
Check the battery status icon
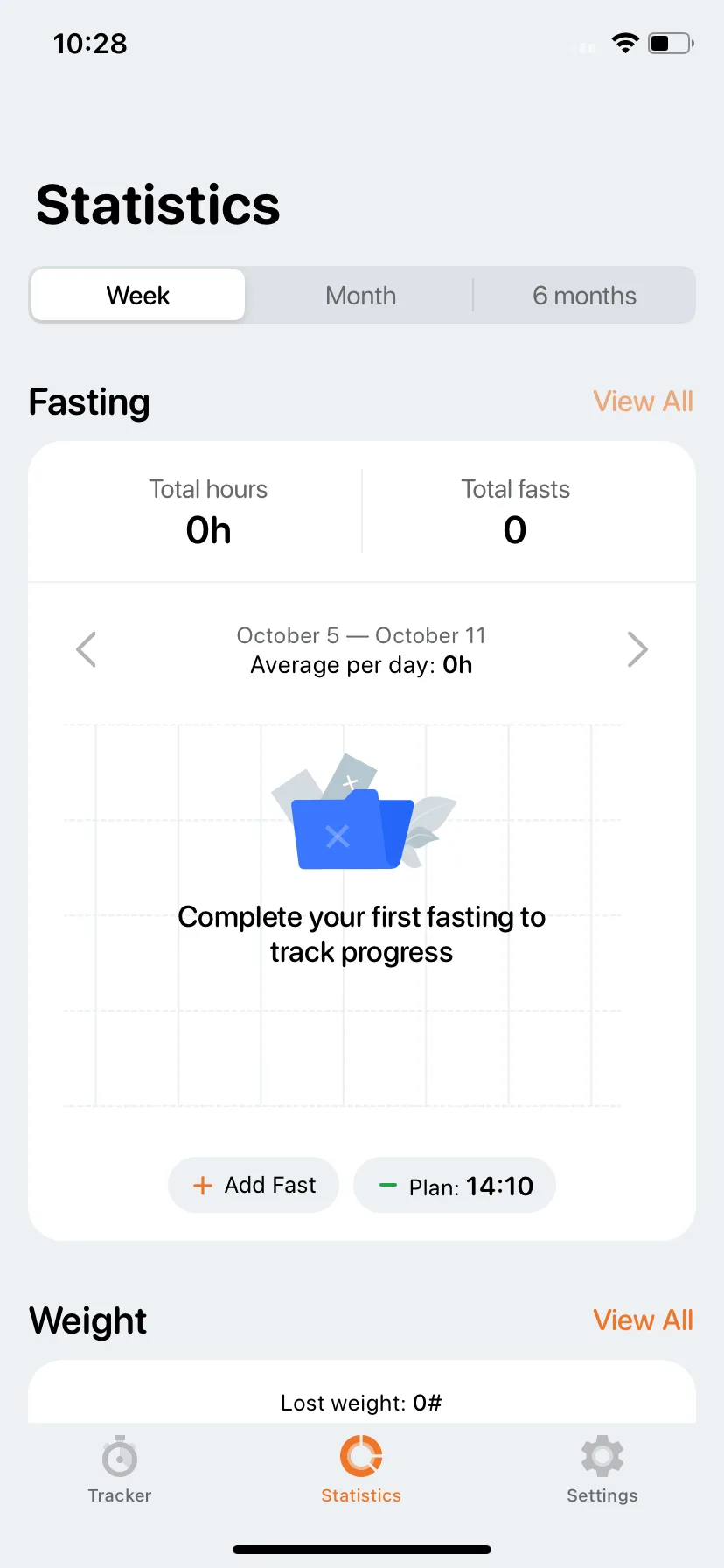(x=671, y=43)
